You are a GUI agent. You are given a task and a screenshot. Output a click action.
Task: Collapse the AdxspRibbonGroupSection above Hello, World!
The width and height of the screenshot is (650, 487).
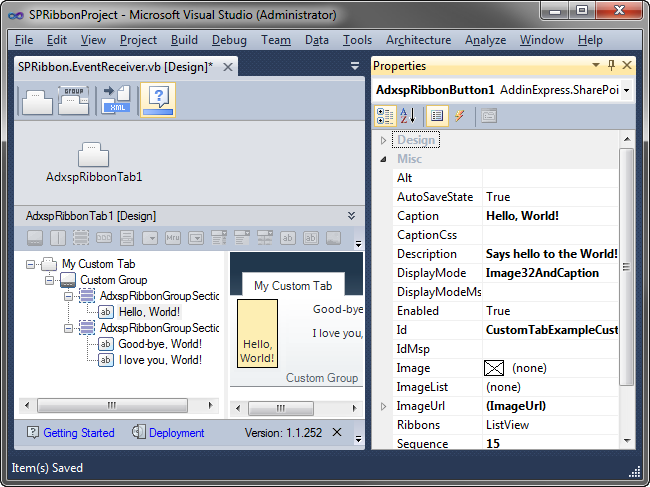68,296
